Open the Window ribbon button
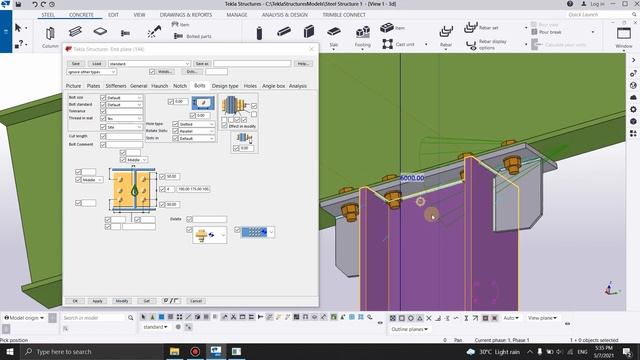 coord(624,37)
